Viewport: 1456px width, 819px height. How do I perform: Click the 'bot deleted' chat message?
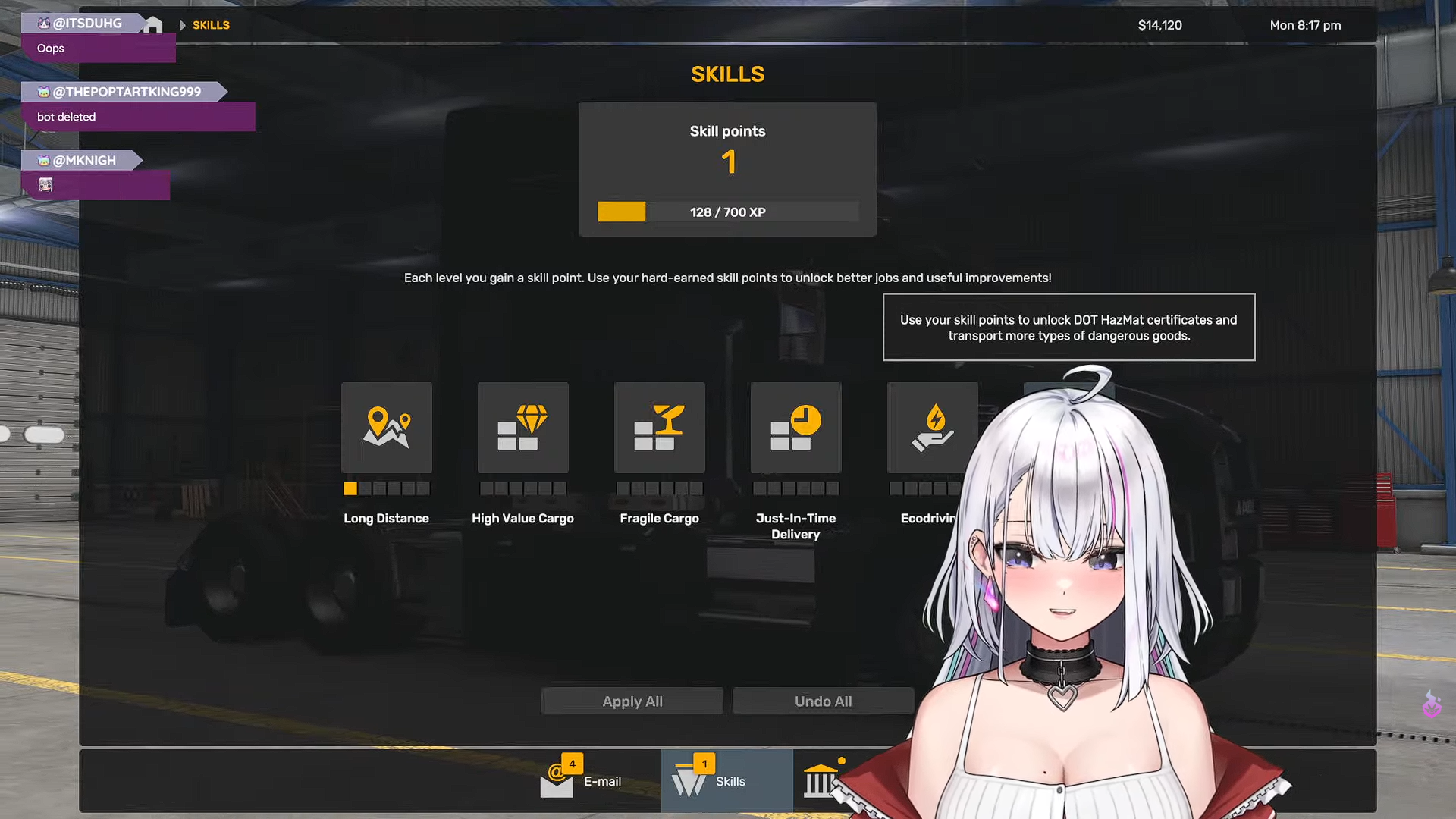tap(67, 117)
